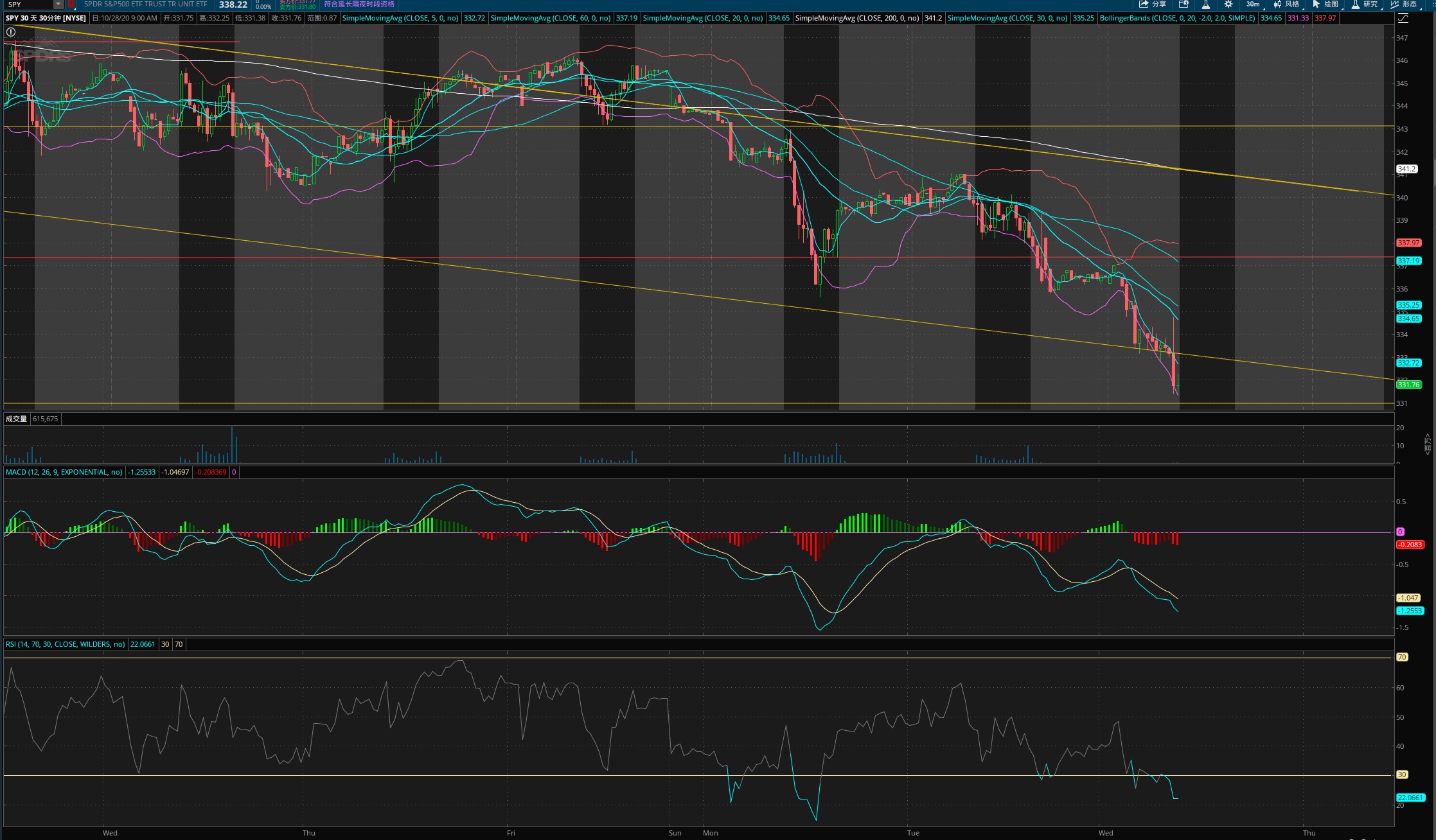Screen dimensions: 1436x840
Task: Click the green 331.76 last price bubble
Action: click(1409, 385)
